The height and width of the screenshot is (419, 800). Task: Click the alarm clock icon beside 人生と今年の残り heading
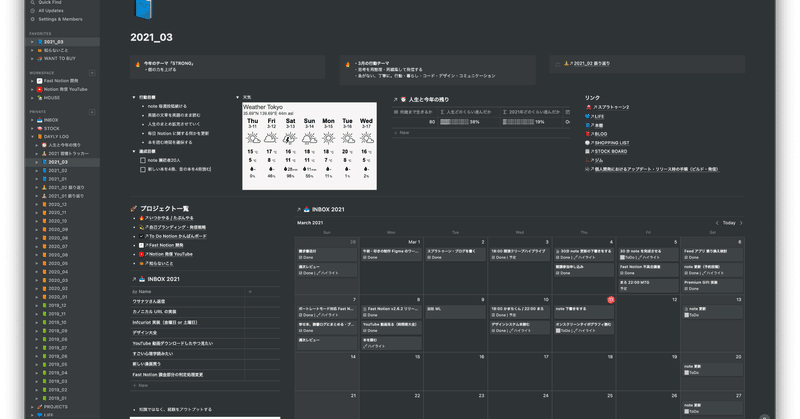(403, 100)
